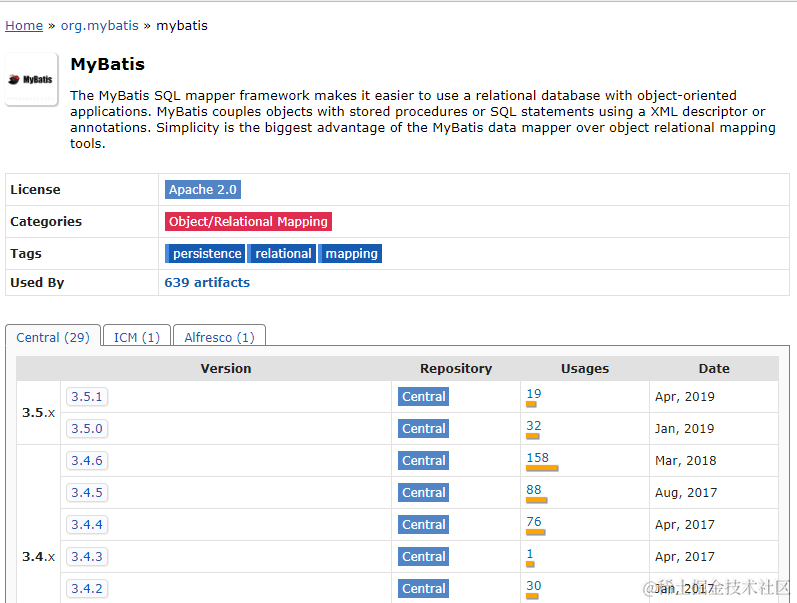Open the Object/Relational Mapping category
Screen dimensions: 797x603
(248, 222)
